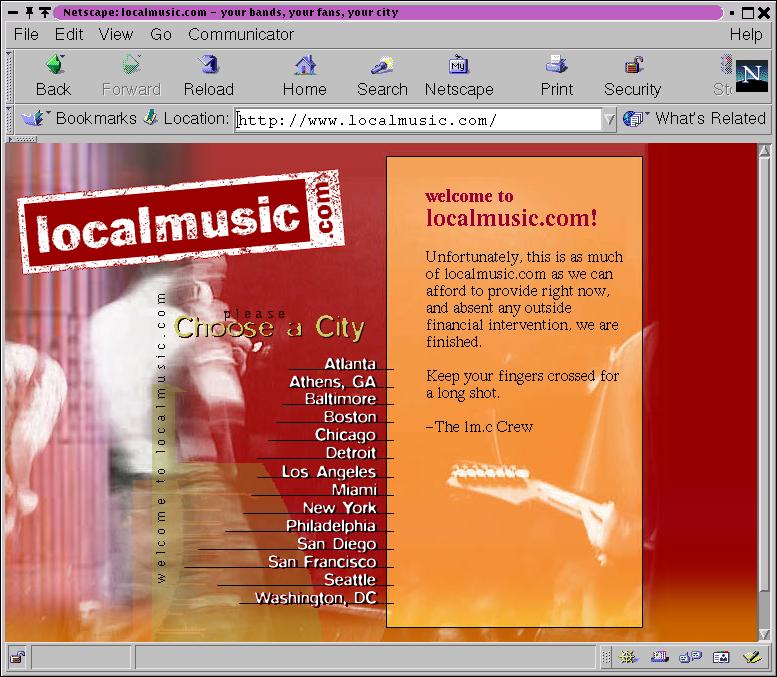Click the "–The lm.c Crew" signature text
This screenshot has width=777, height=677.
pos(479,427)
